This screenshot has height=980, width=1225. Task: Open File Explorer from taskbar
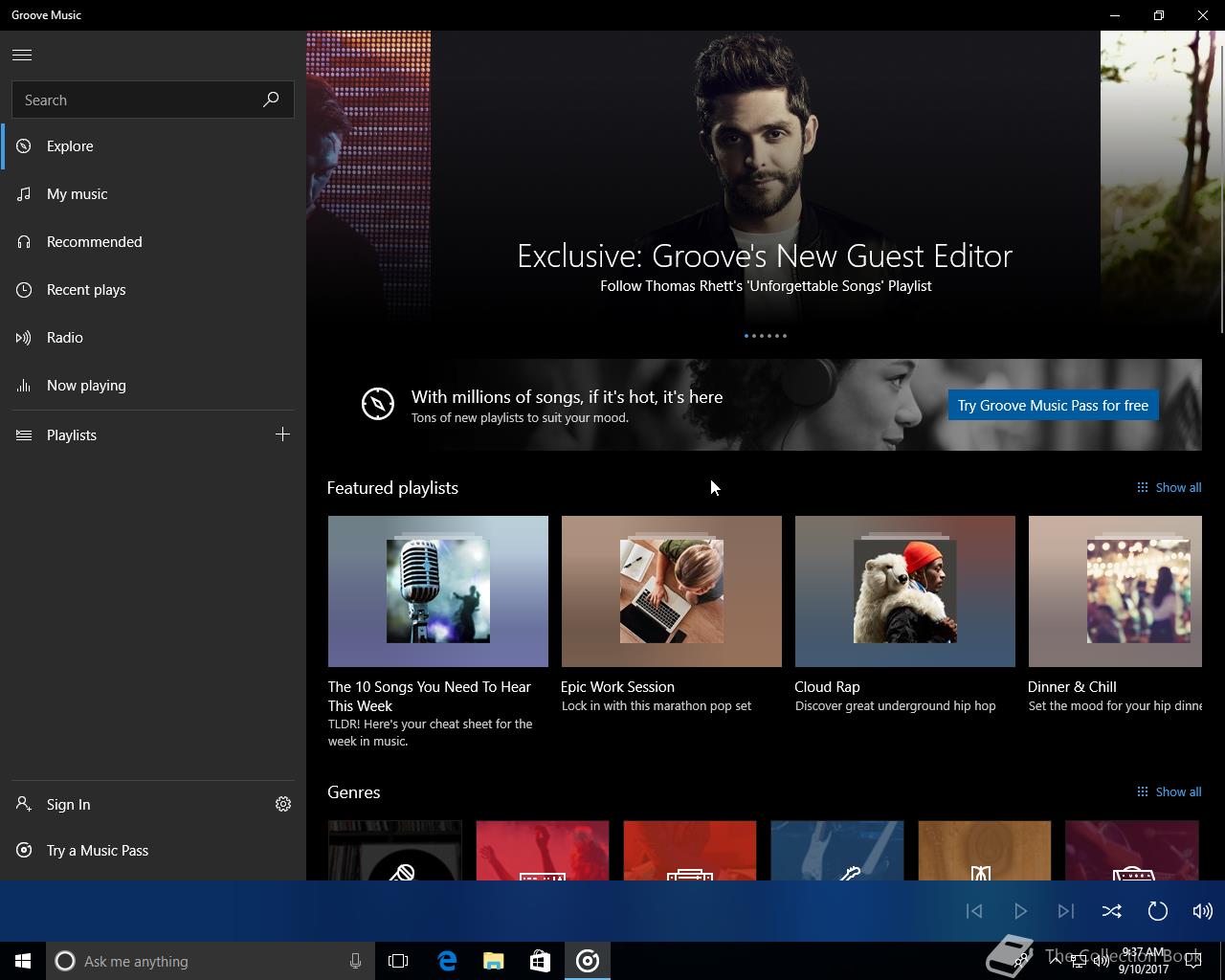pyautogui.click(x=494, y=961)
